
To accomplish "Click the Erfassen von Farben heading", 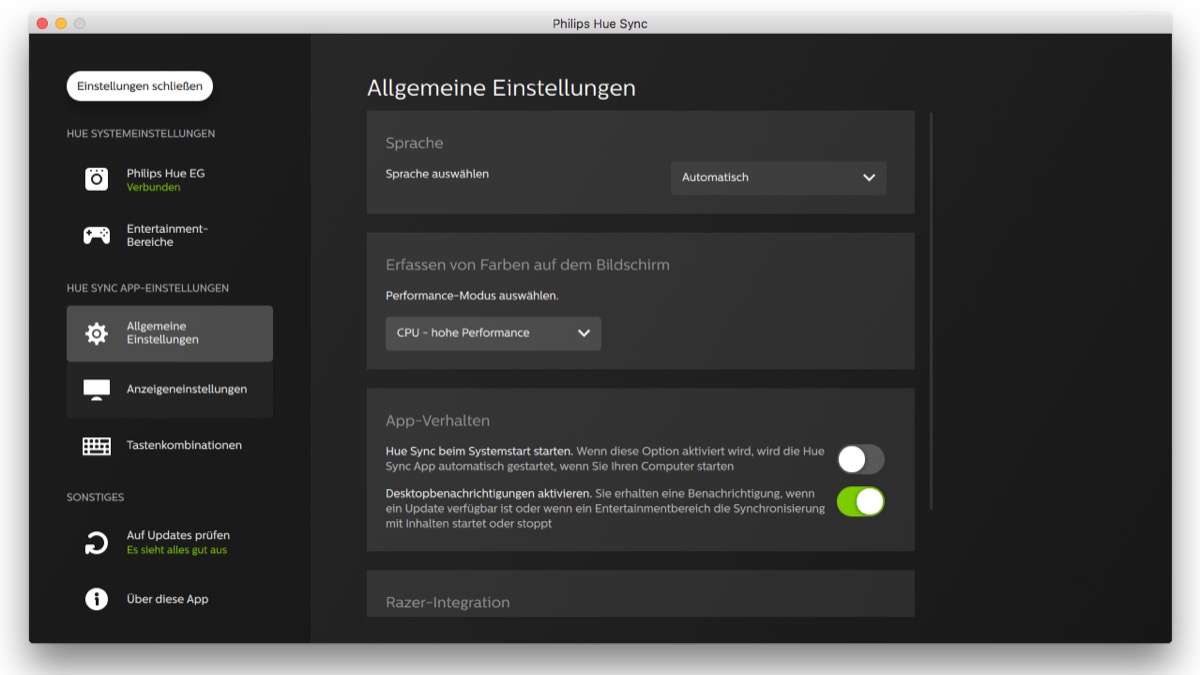I will (527, 265).
